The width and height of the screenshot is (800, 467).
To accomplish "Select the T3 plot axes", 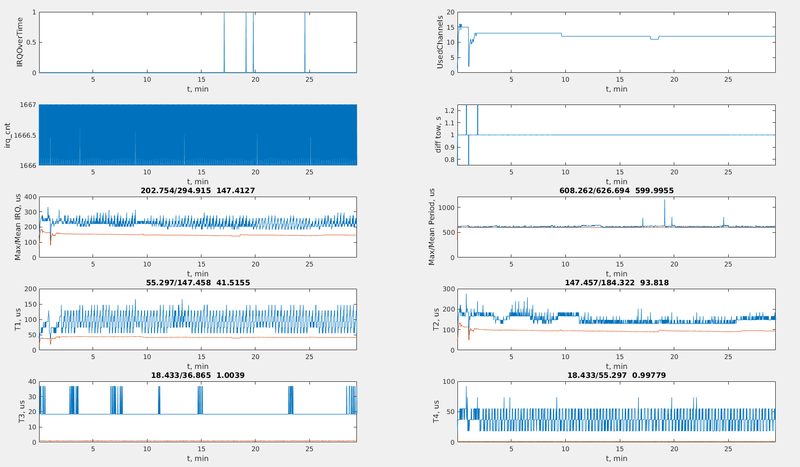I will point(197,412).
